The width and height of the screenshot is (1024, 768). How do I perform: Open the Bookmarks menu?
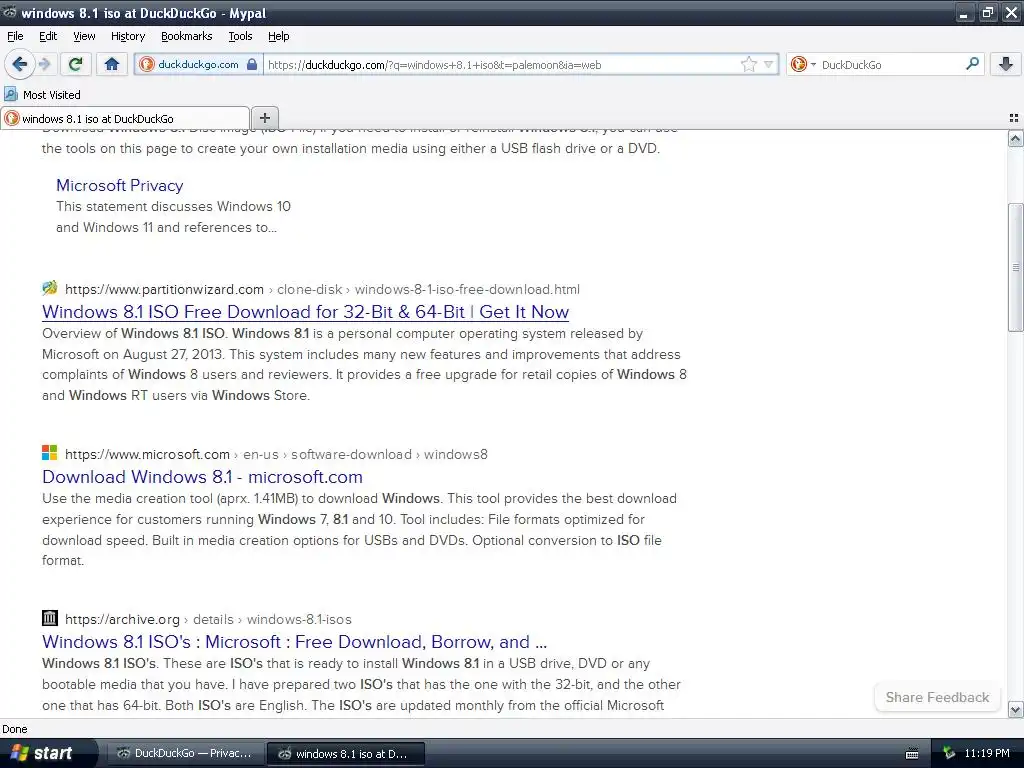[186, 36]
